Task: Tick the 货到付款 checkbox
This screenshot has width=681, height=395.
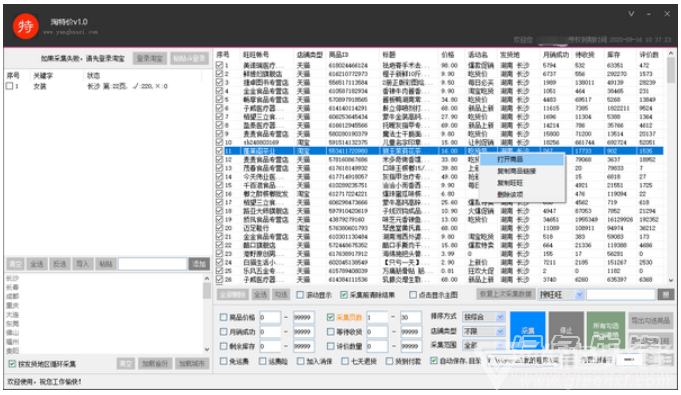Action: [x=390, y=361]
